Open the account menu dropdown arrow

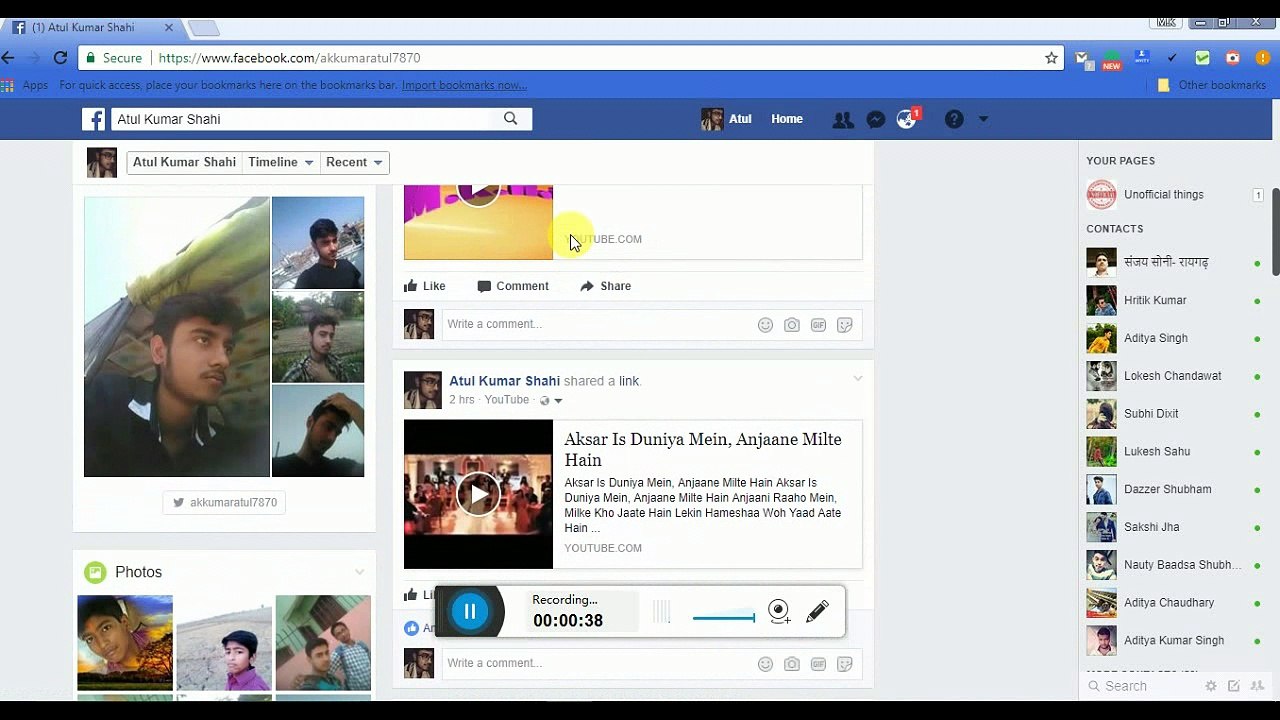tap(983, 119)
